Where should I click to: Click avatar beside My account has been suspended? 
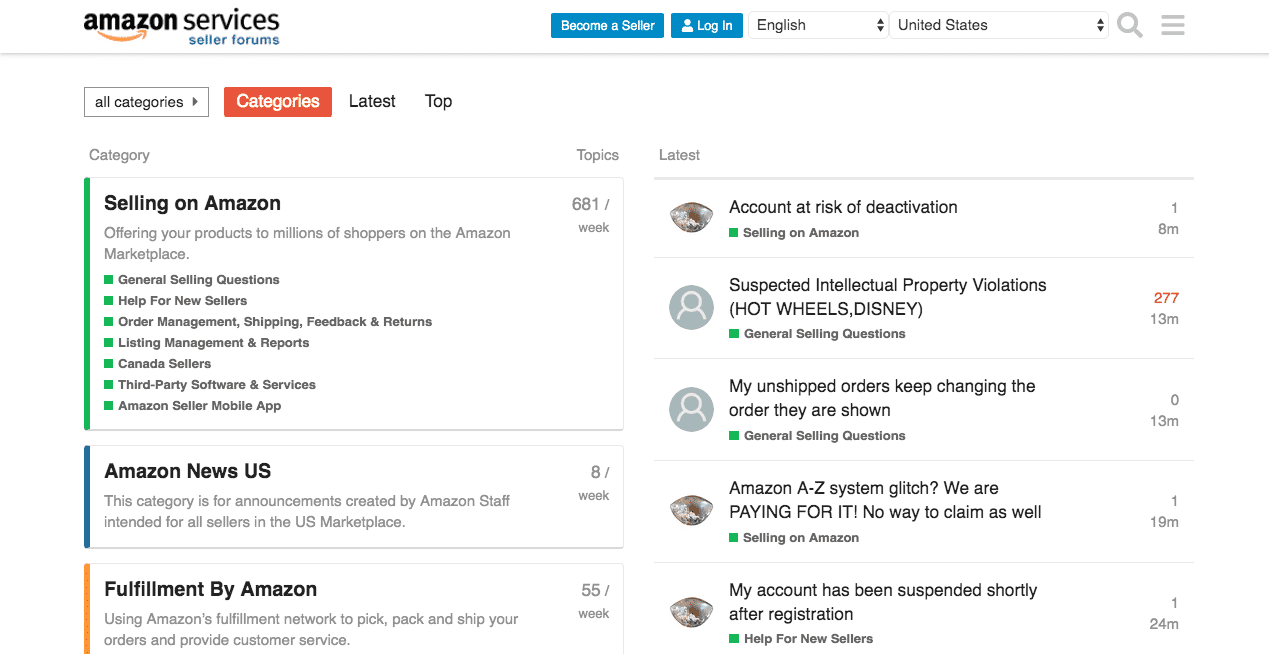[691, 613]
